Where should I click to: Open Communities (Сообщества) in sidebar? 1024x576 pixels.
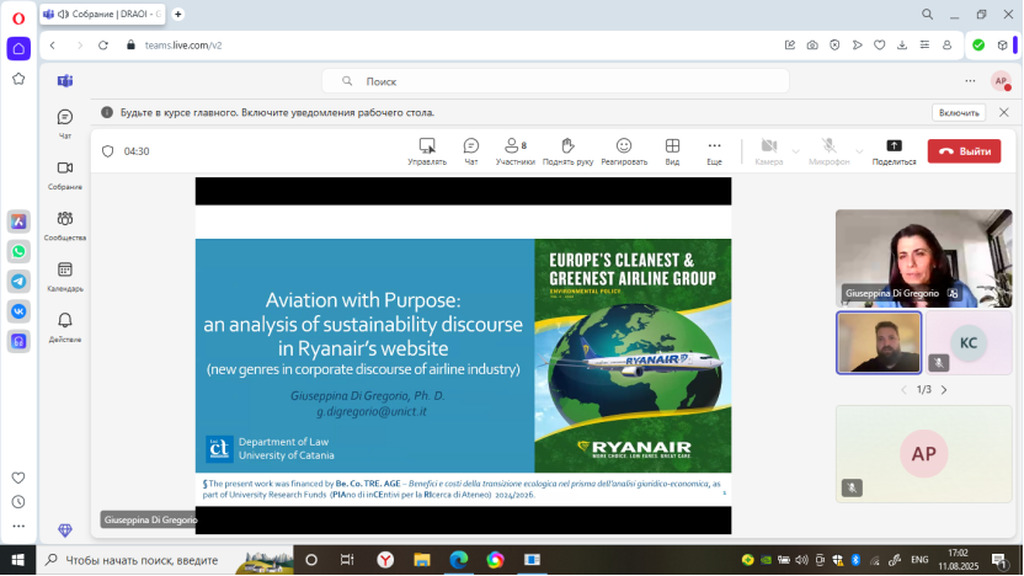(65, 223)
